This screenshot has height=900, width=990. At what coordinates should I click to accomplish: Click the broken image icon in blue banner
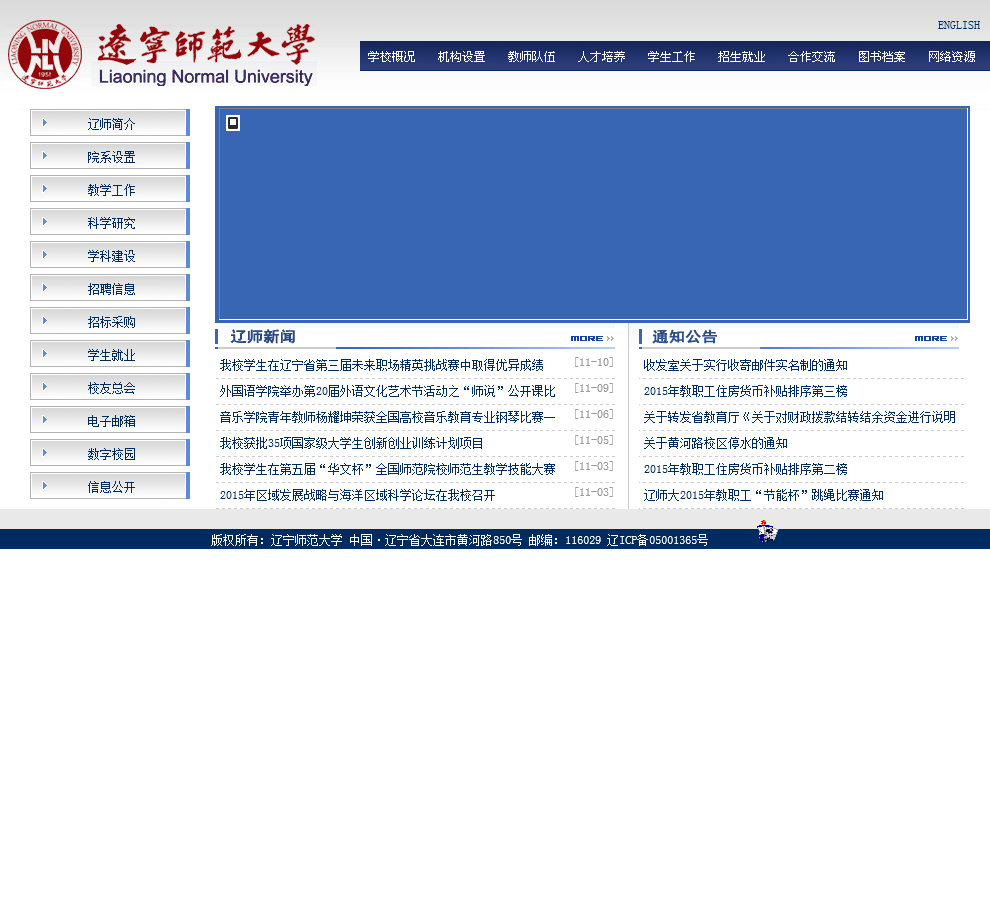tap(233, 123)
